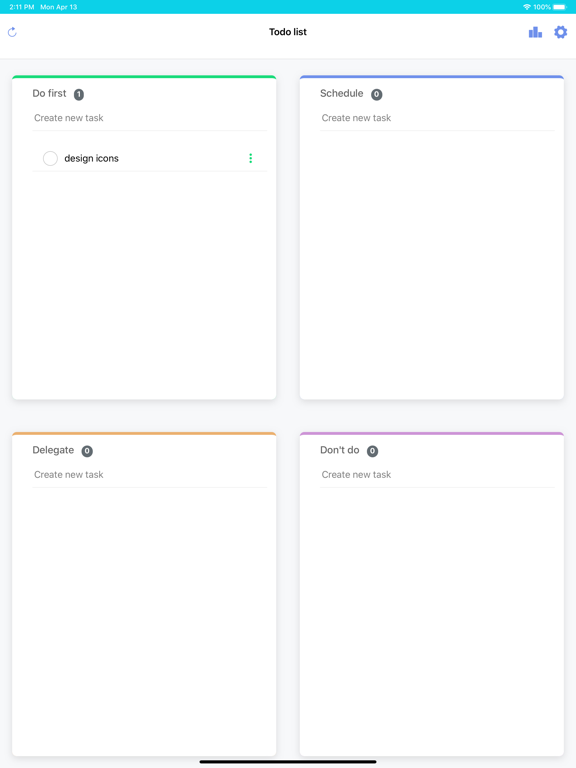This screenshot has height=768, width=576.
Task: Open the statistics bar chart icon
Action: point(535,32)
